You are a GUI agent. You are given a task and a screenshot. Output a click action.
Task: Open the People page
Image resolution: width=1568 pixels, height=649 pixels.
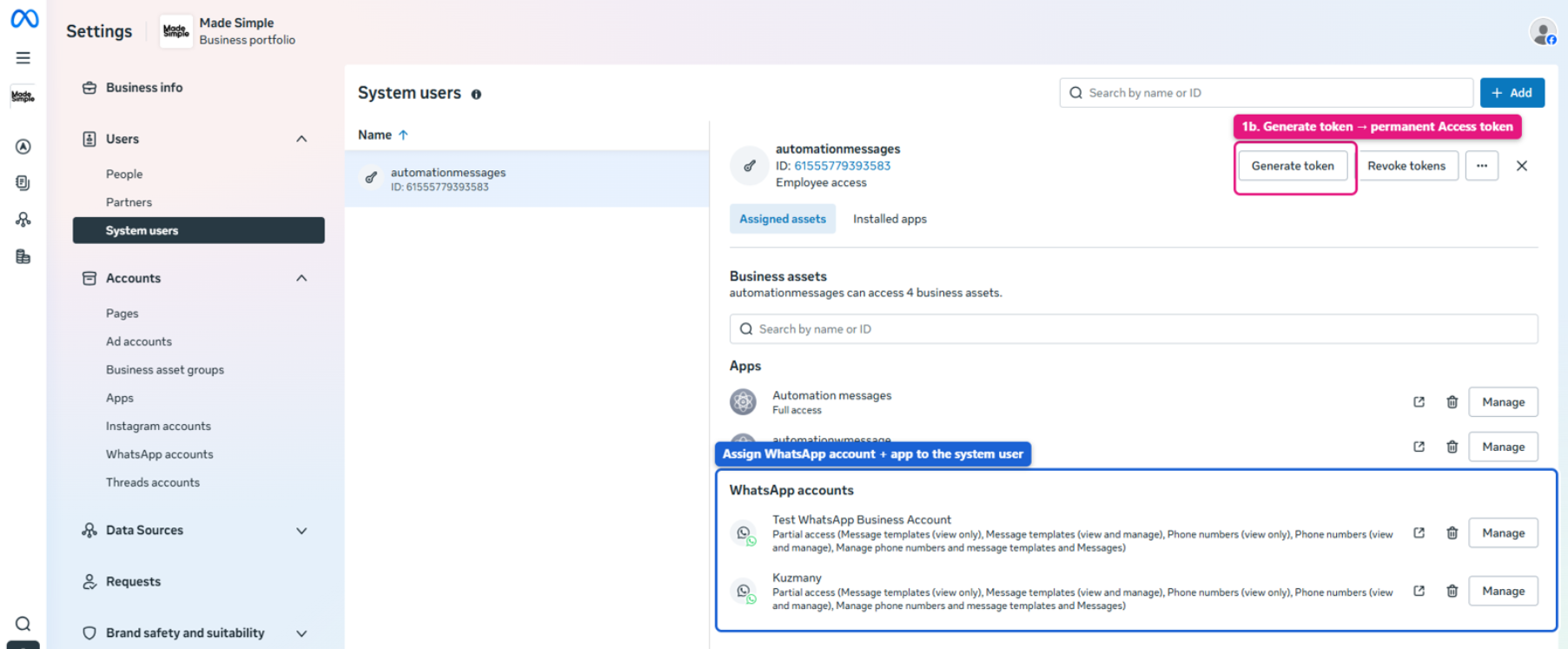124,174
